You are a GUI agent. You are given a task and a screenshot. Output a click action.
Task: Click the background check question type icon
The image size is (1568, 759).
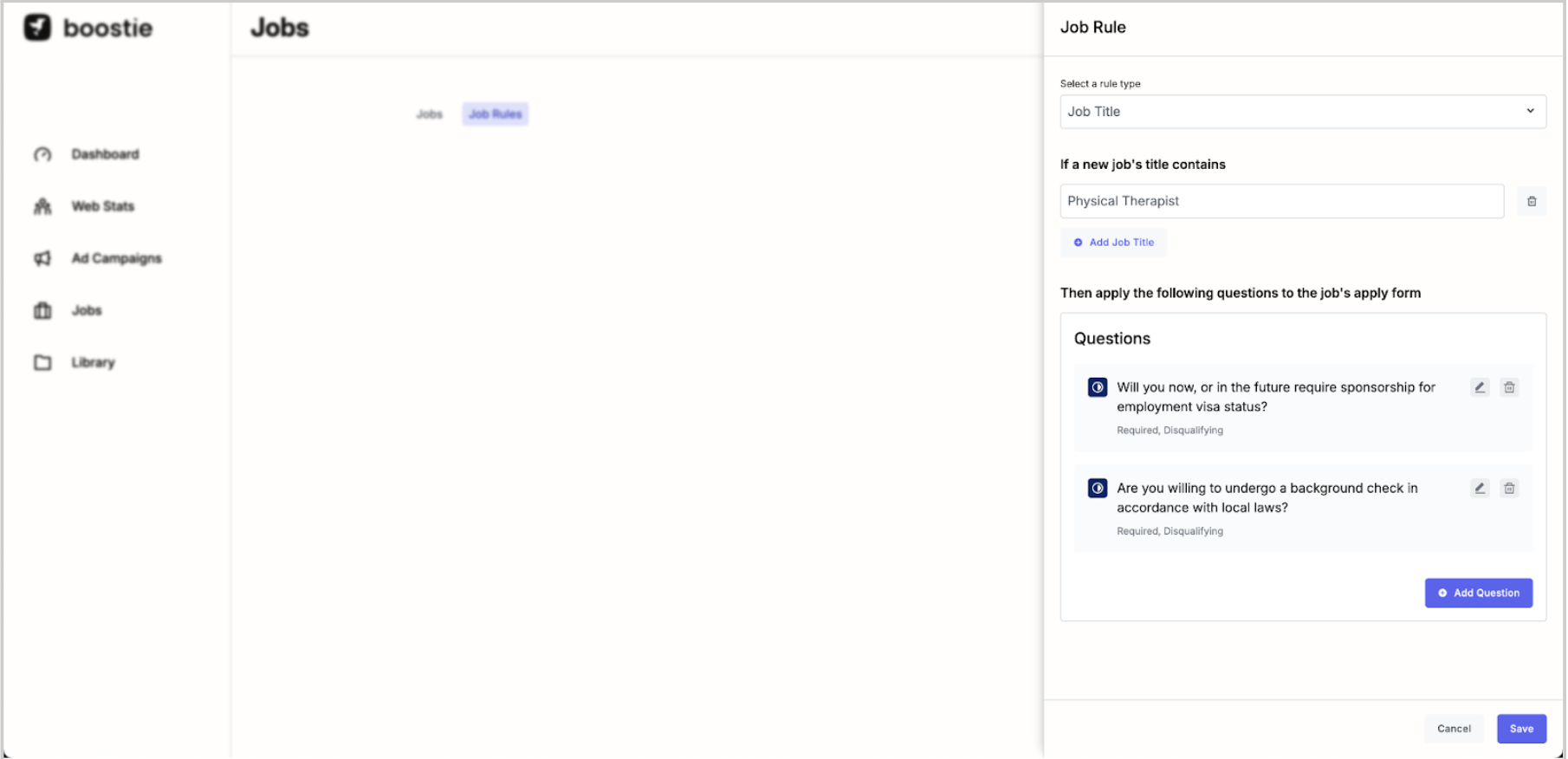point(1097,489)
